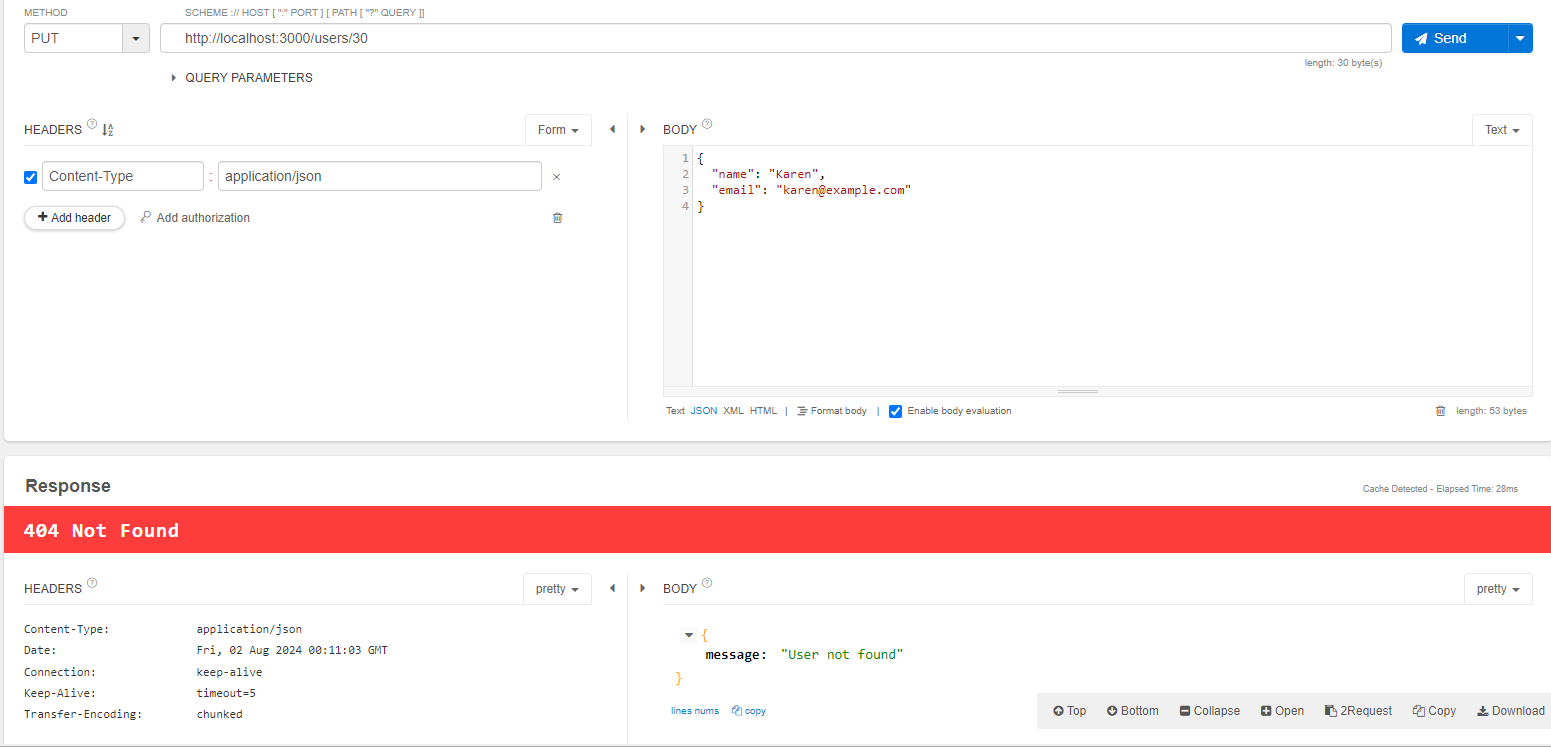Expand QUERY PARAMETERS section

(x=242, y=77)
